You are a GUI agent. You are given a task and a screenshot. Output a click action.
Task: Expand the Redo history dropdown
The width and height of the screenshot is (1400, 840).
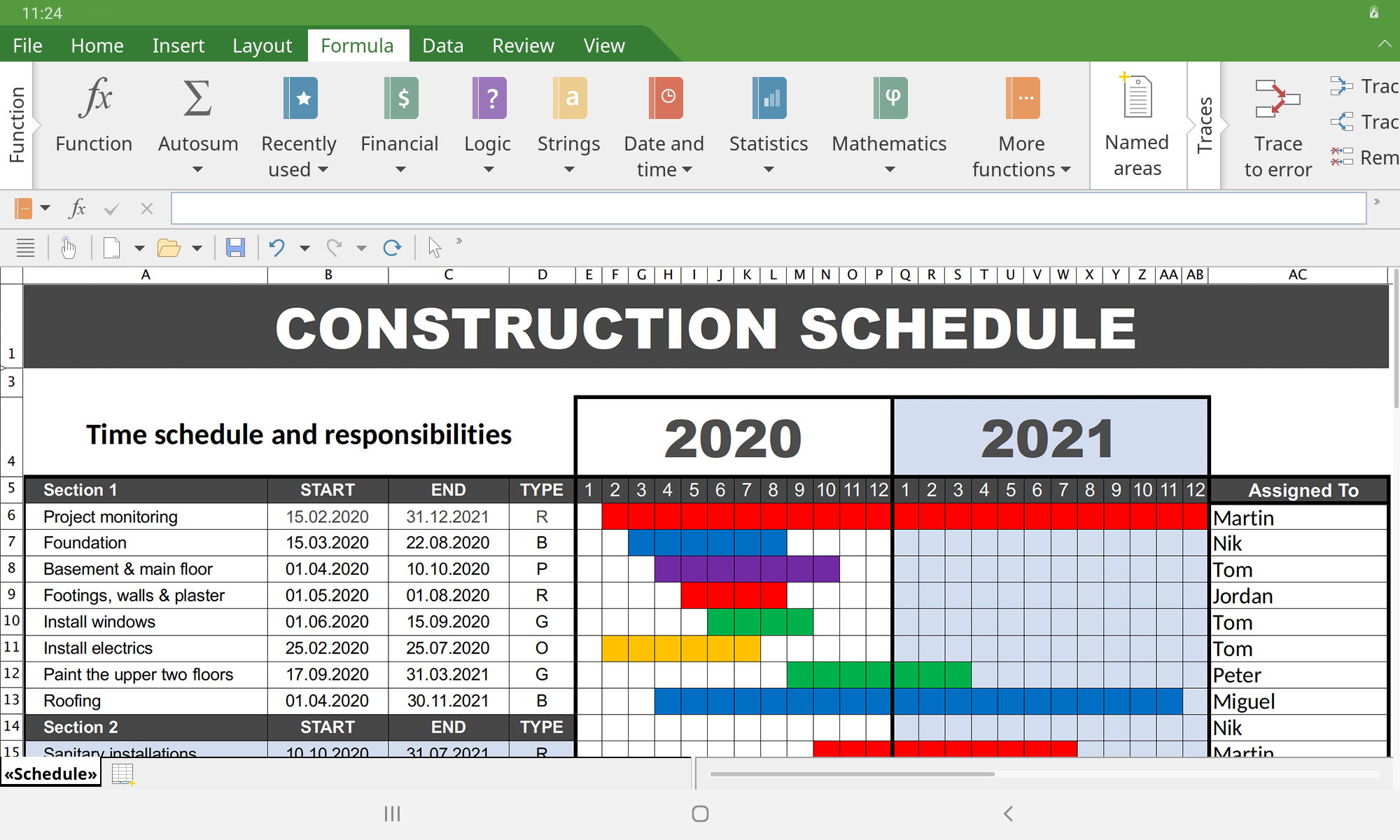click(361, 248)
